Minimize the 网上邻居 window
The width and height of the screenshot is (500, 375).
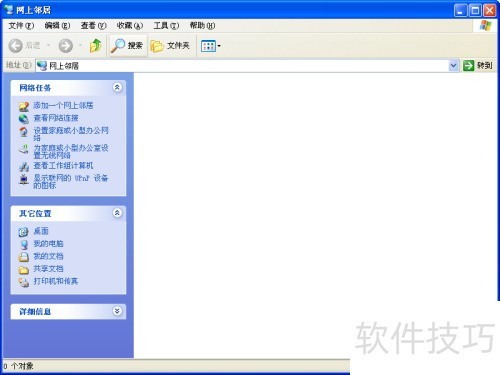(460, 10)
